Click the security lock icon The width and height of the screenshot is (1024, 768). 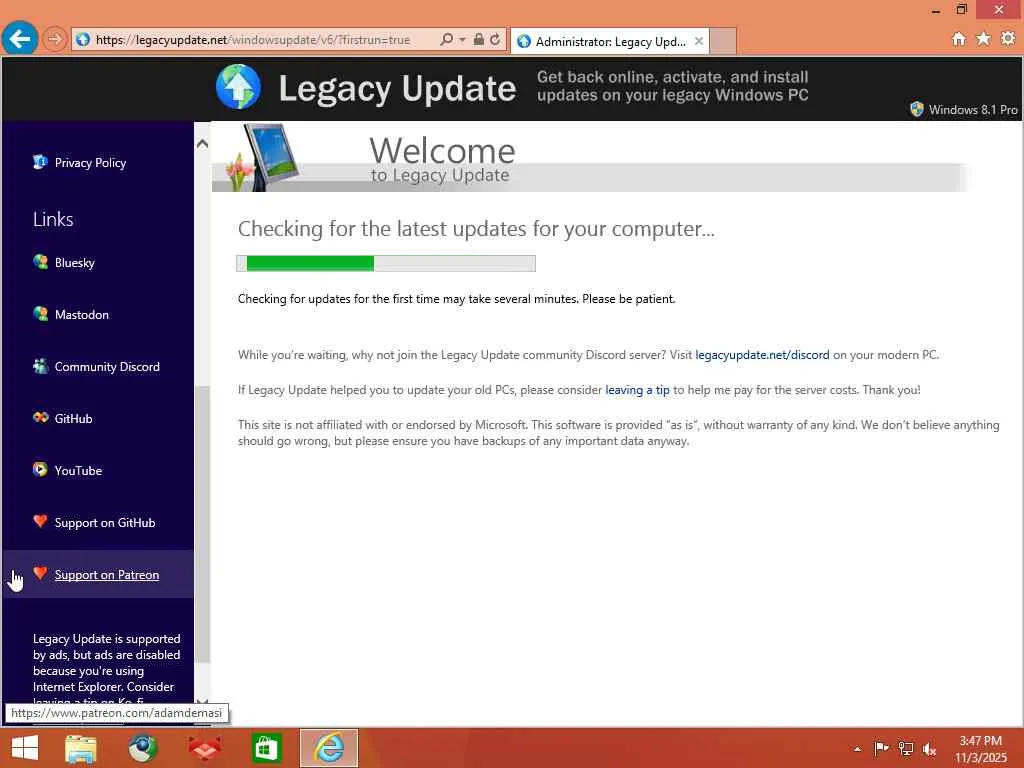(x=479, y=39)
